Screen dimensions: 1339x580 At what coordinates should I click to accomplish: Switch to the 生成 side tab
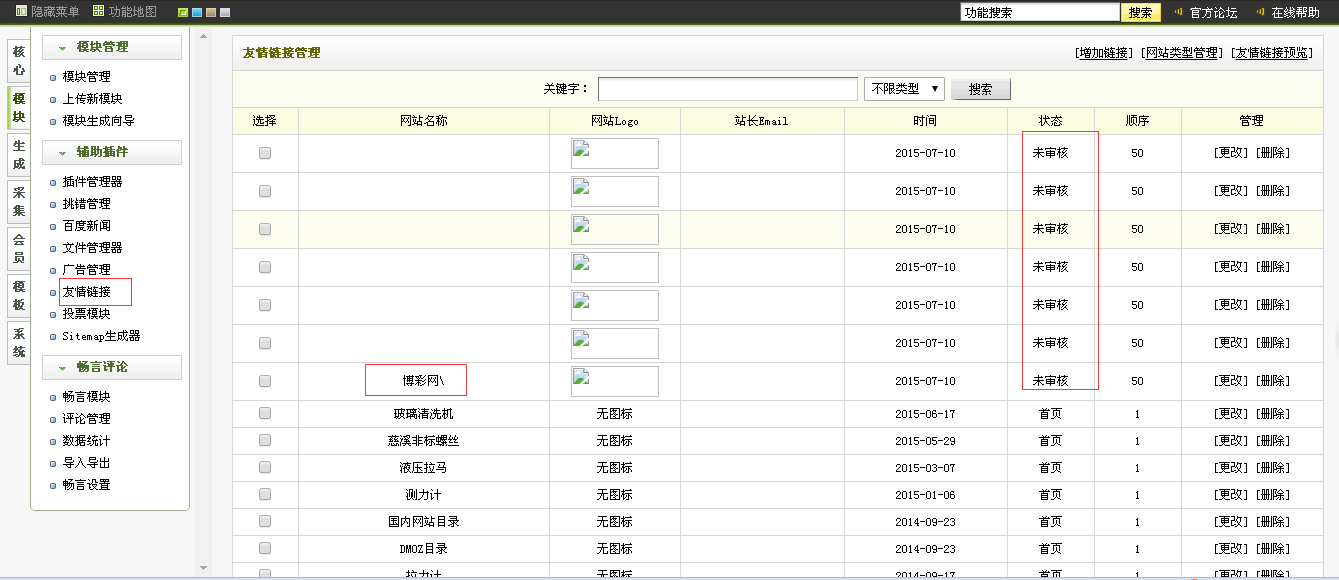19,155
